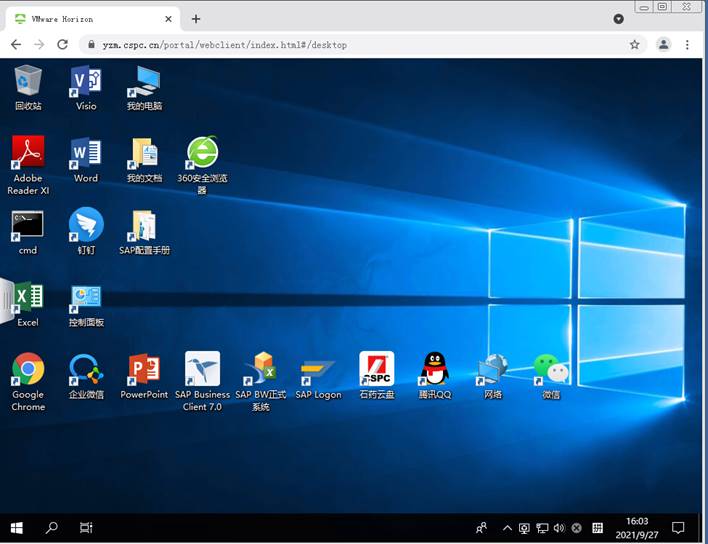Open 我的文档 (My Documents) folder icon
This screenshot has width=708, height=544.
pyautogui.click(x=144, y=160)
